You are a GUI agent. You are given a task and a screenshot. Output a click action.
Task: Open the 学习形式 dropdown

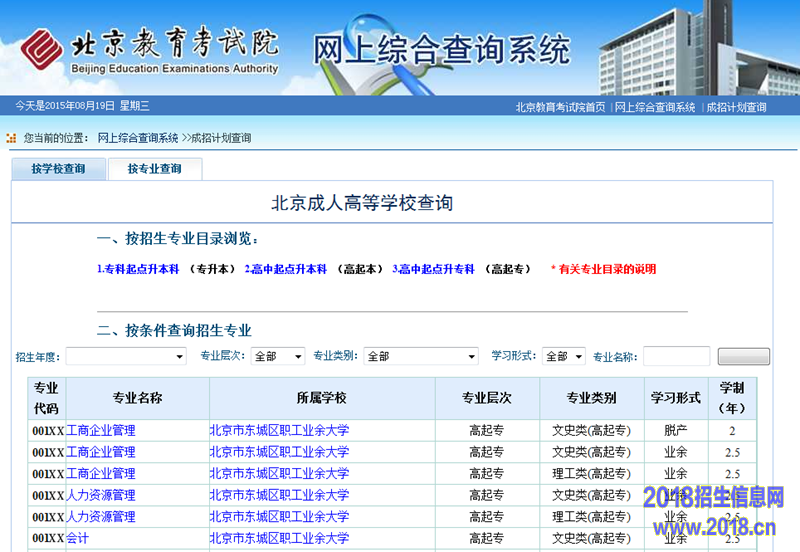(564, 356)
